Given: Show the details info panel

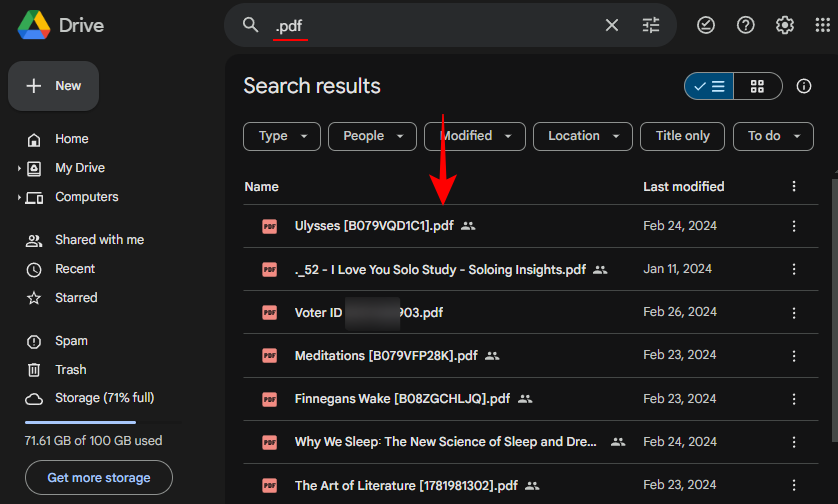Looking at the screenshot, I should click(x=804, y=86).
